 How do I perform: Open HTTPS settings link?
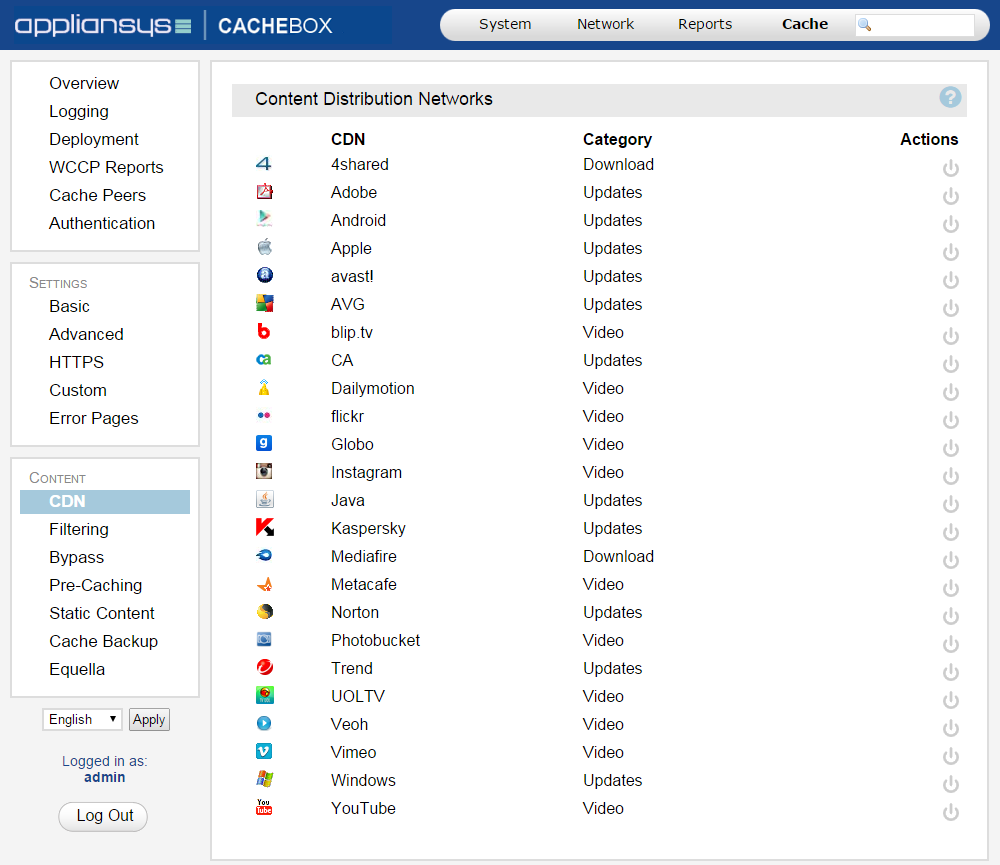[x=77, y=362]
